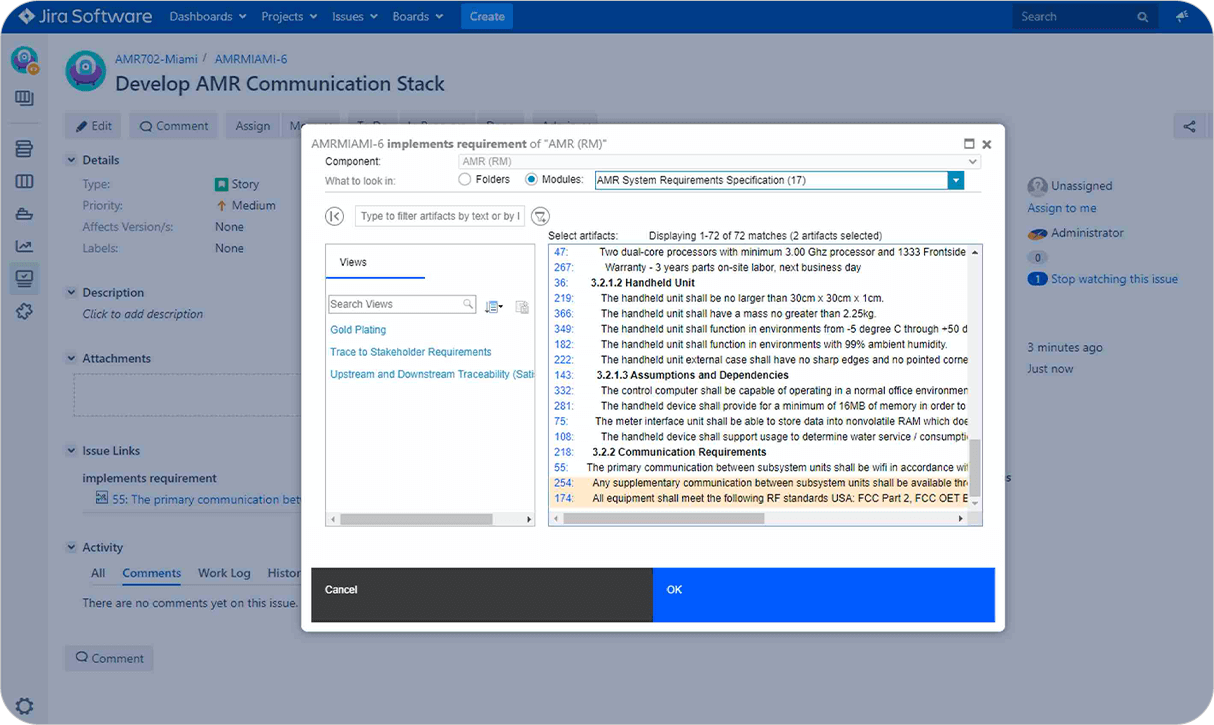
Task: Open the Projects dropdown menu
Action: tap(289, 16)
